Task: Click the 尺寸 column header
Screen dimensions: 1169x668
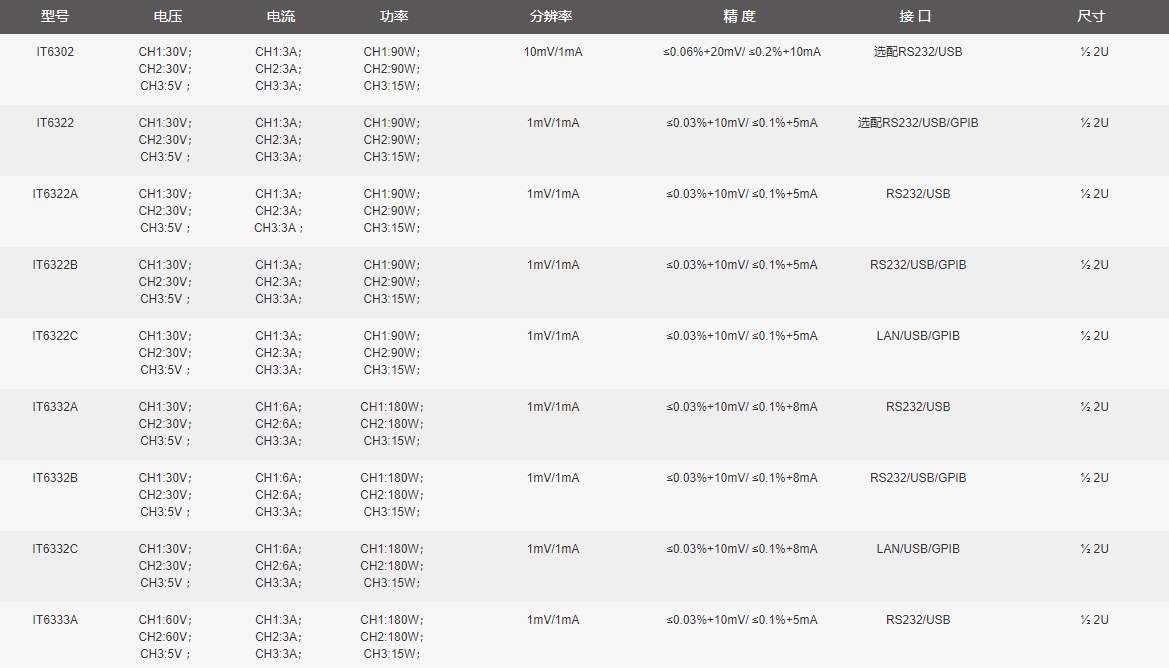Action: [x=1091, y=17]
